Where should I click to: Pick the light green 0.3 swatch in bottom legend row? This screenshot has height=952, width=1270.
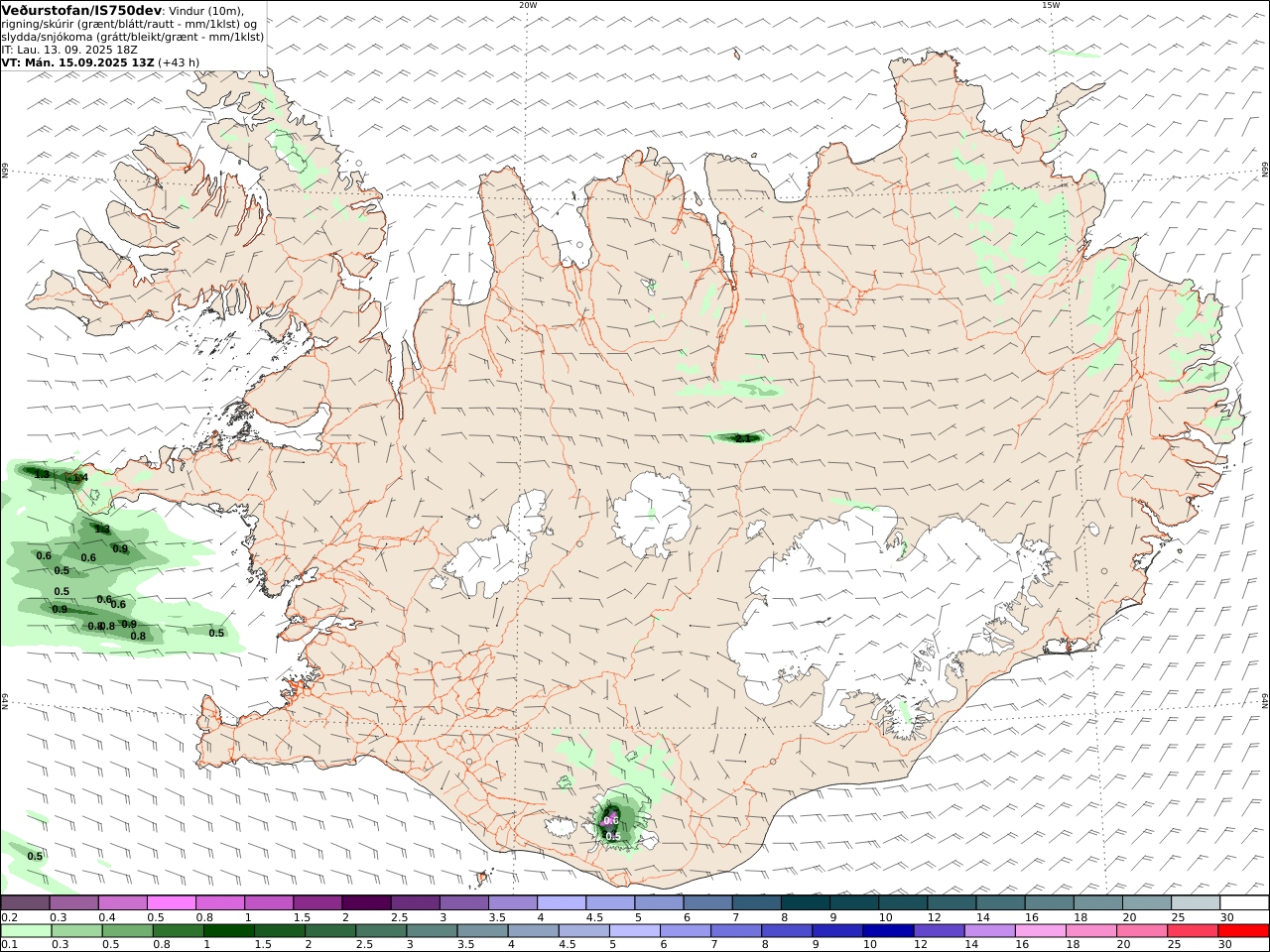coord(76,931)
